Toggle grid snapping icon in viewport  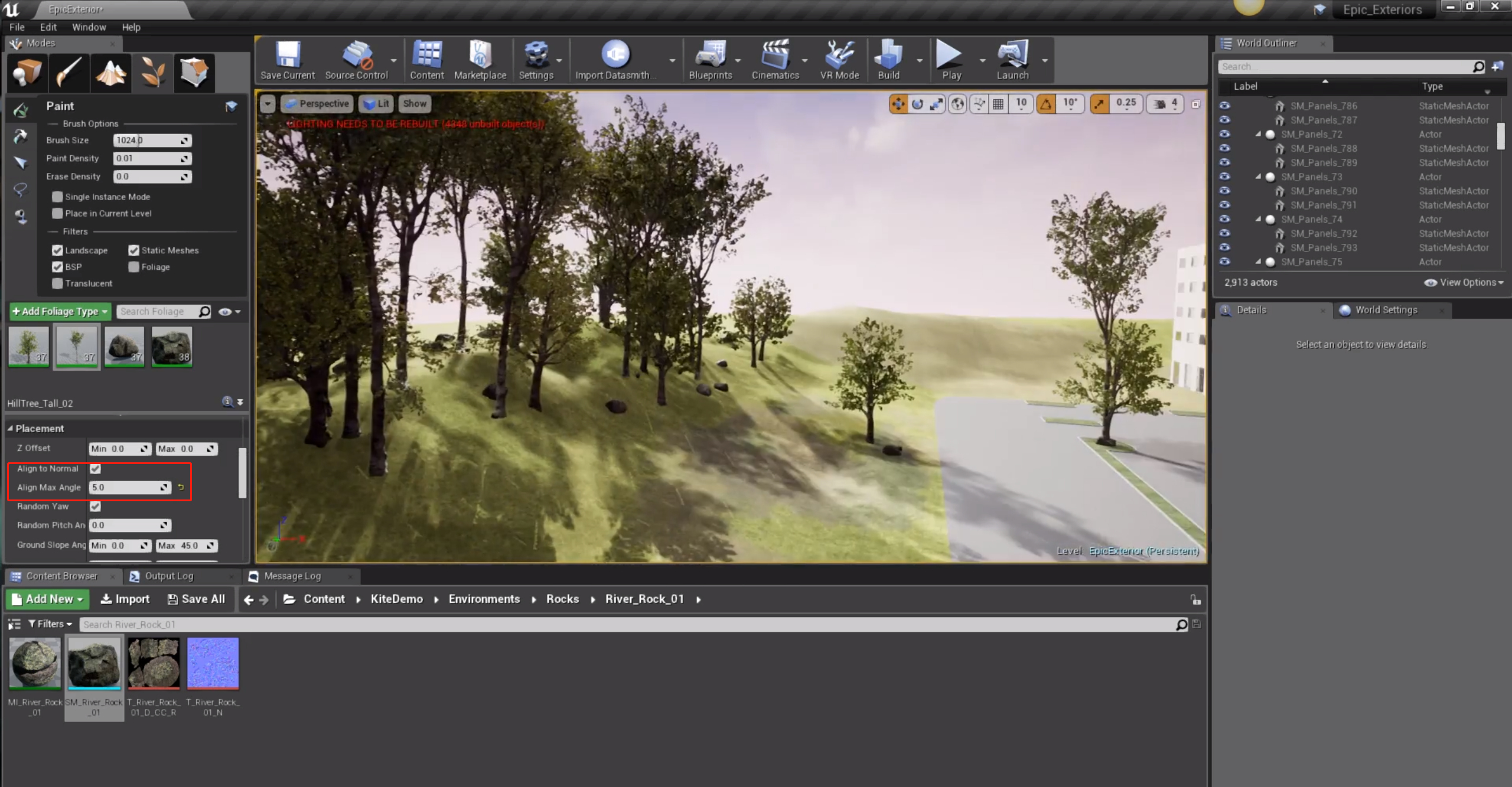coord(998,104)
